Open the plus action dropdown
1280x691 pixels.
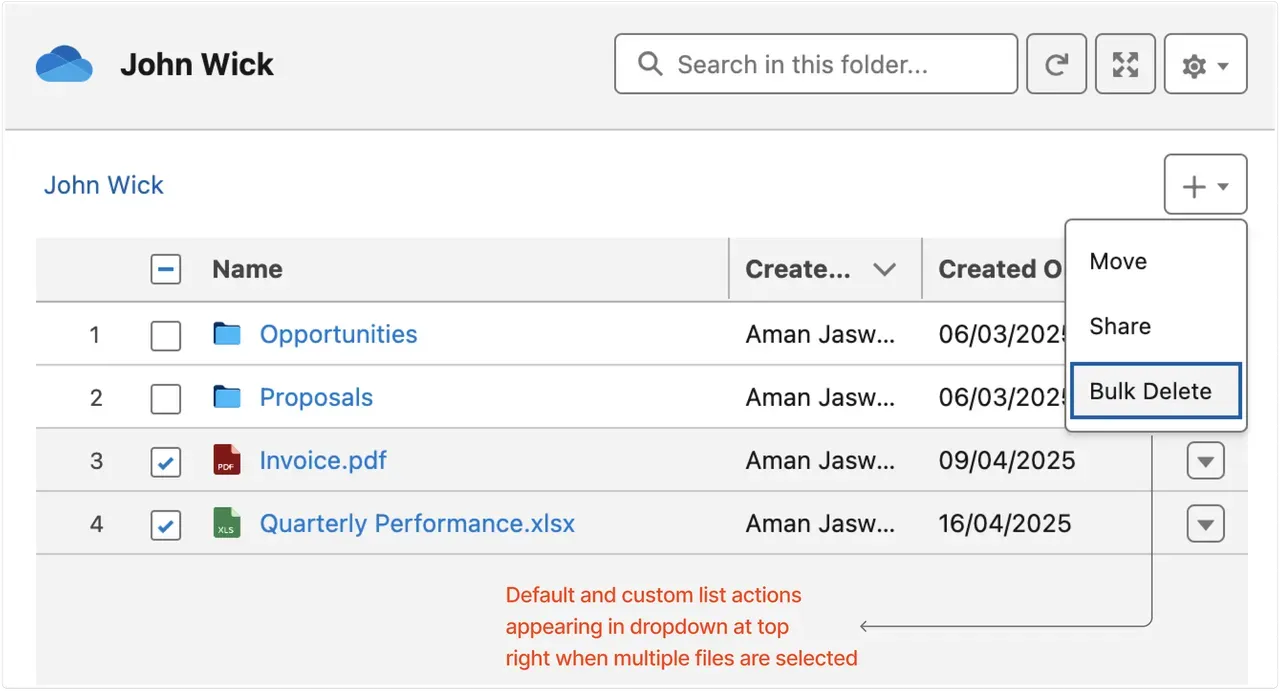pos(1205,184)
